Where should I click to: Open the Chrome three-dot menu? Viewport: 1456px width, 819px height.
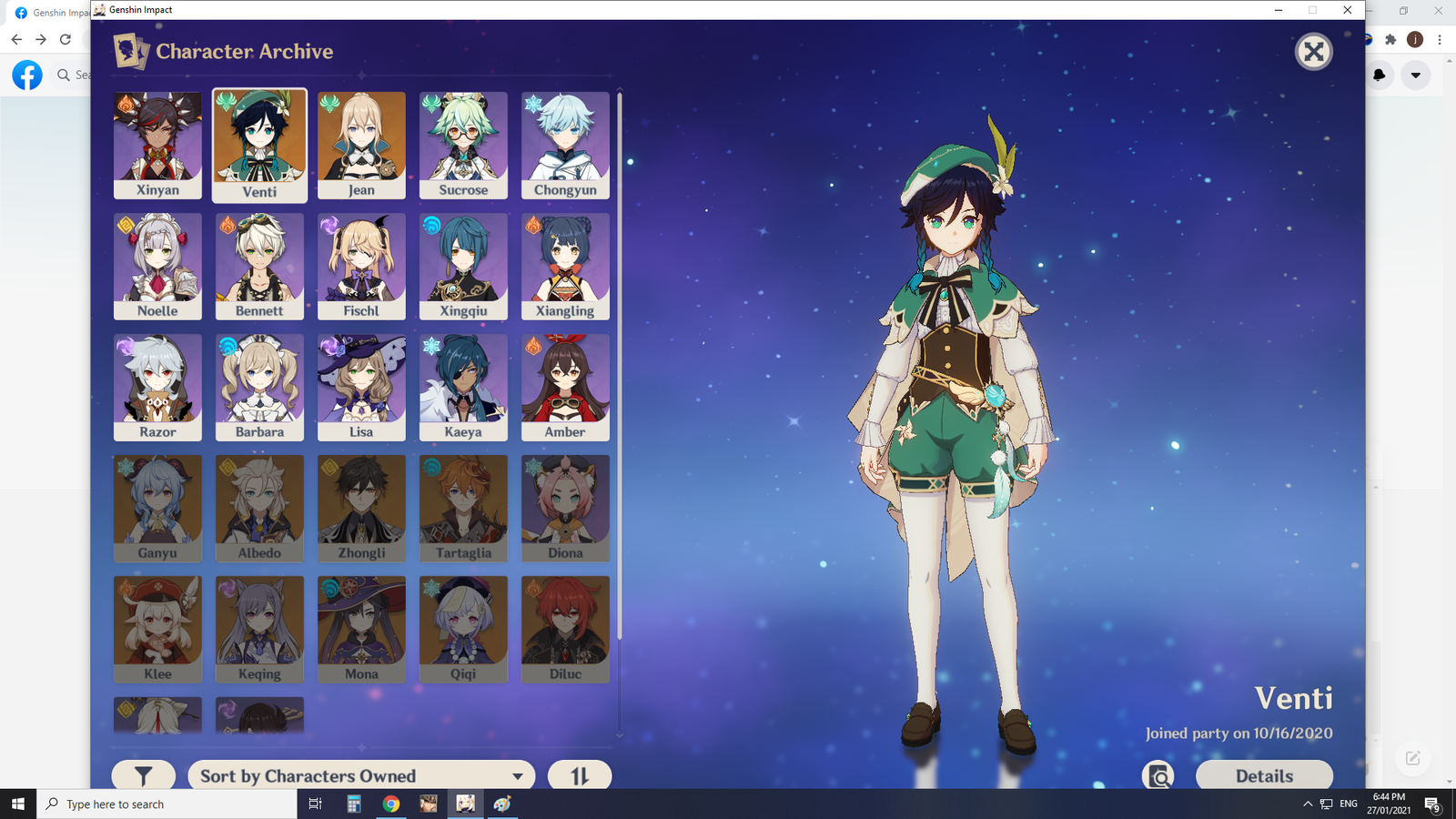pyautogui.click(x=1440, y=39)
